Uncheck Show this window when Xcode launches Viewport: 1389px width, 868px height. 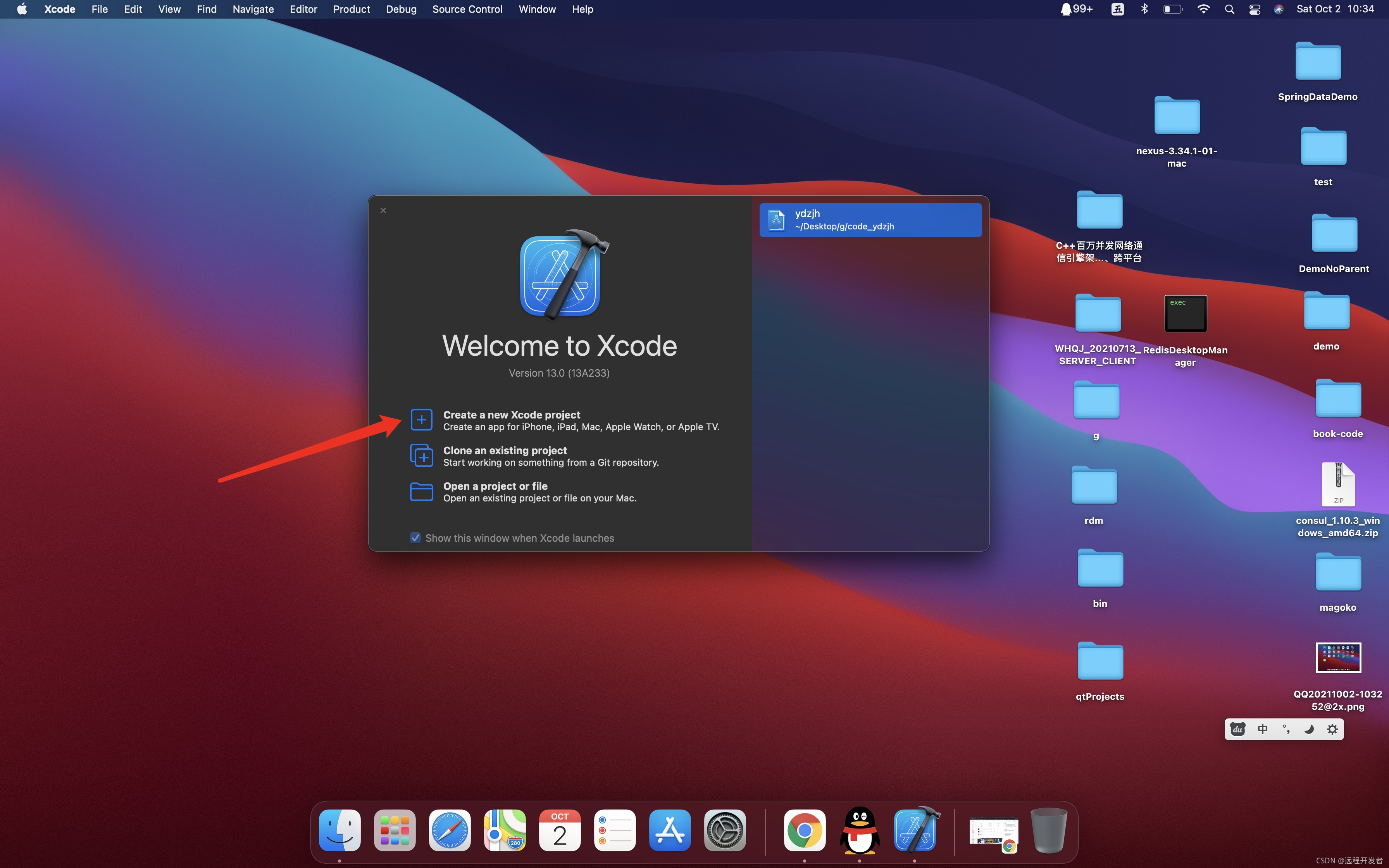tap(415, 538)
